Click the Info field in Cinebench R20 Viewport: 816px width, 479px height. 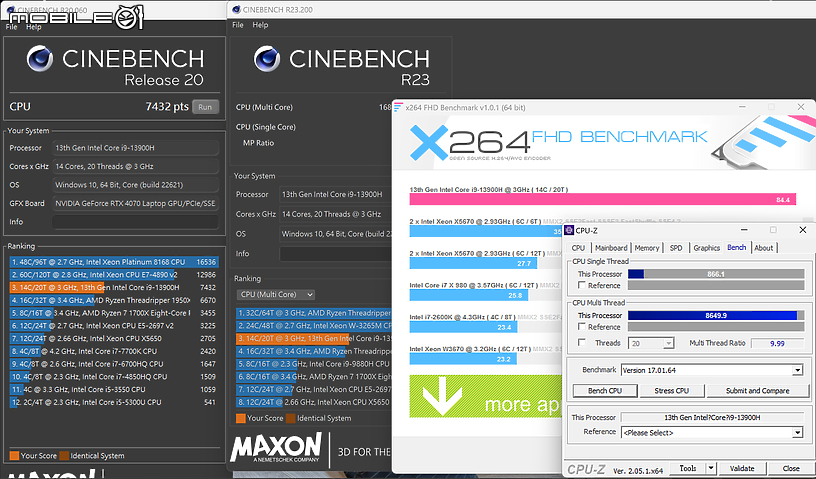[135, 222]
